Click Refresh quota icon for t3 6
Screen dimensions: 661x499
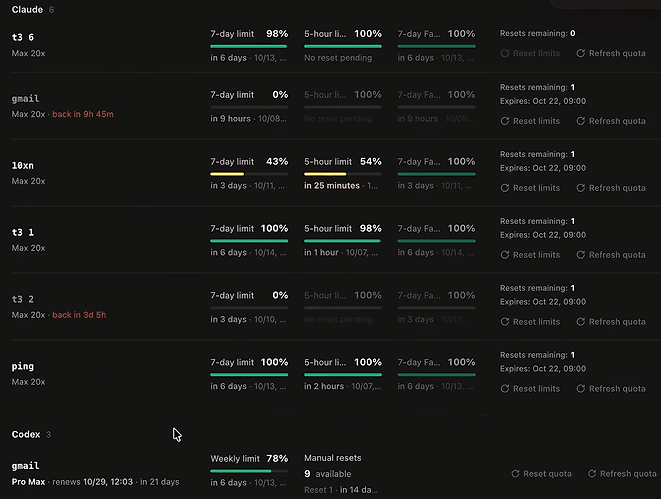tap(580, 53)
